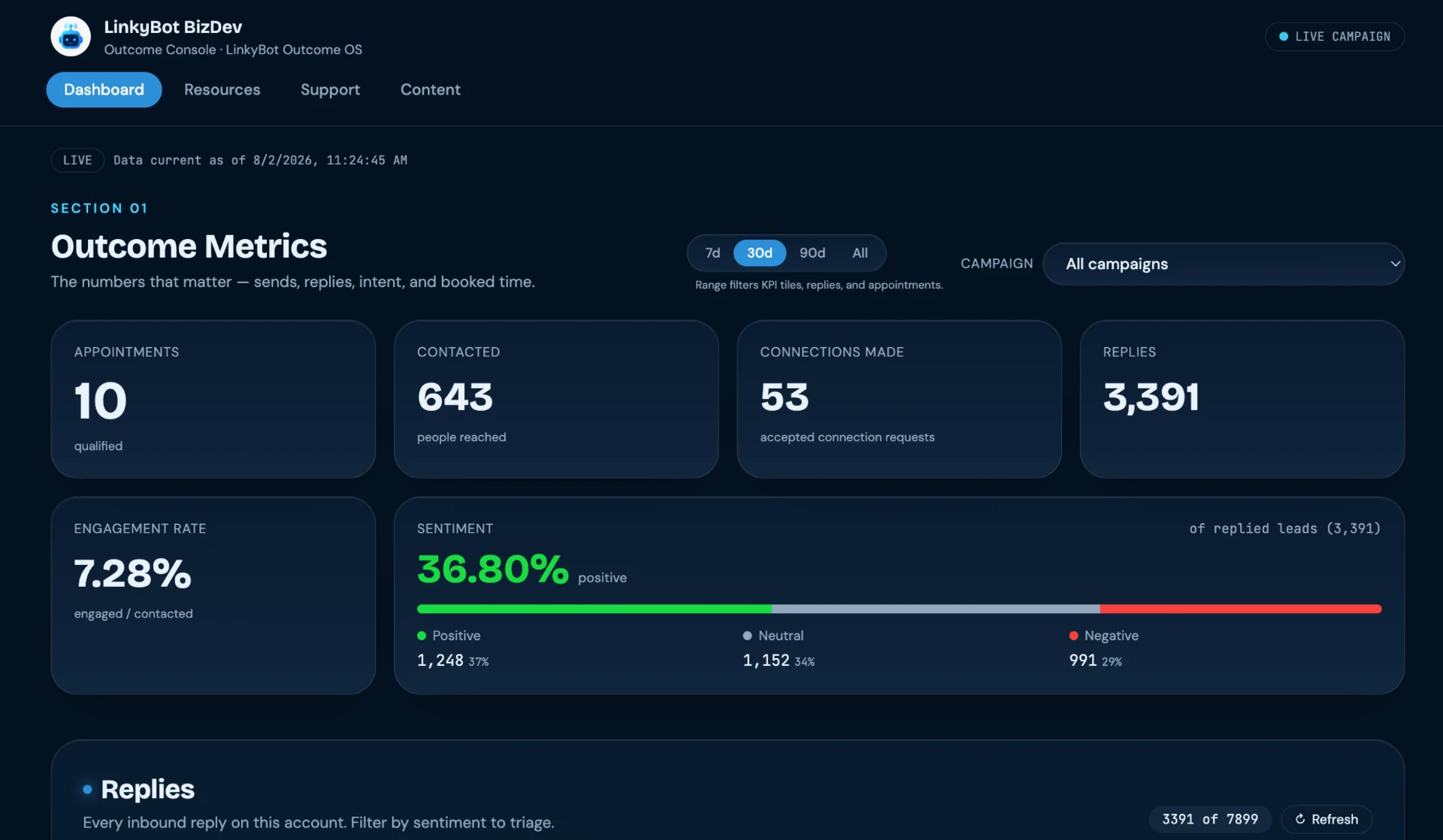The image size is (1443, 840).
Task: Click the campaign dropdown chevron arrow
Action: [x=1395, y=264]
